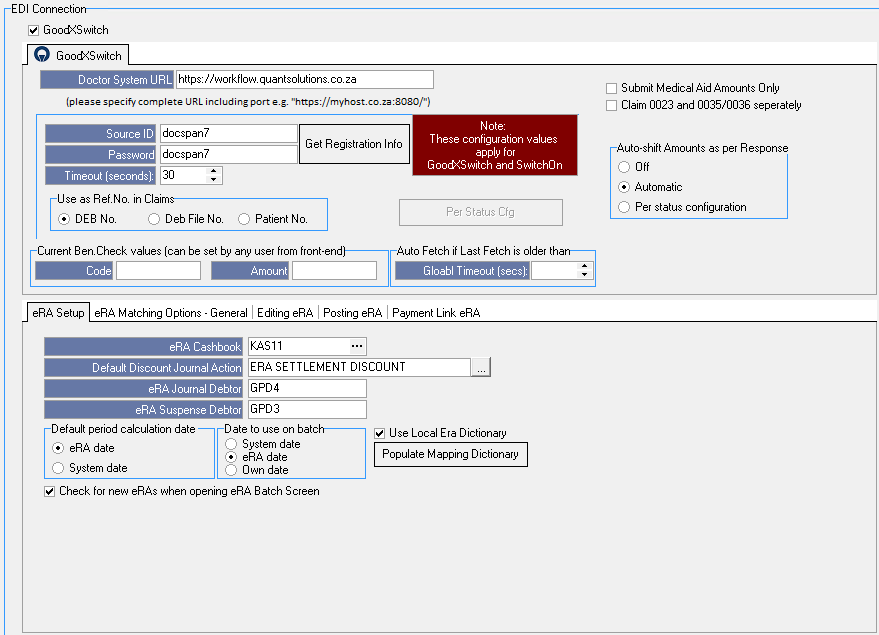Click Populate Mapping Dictionary button

(450, 454)
